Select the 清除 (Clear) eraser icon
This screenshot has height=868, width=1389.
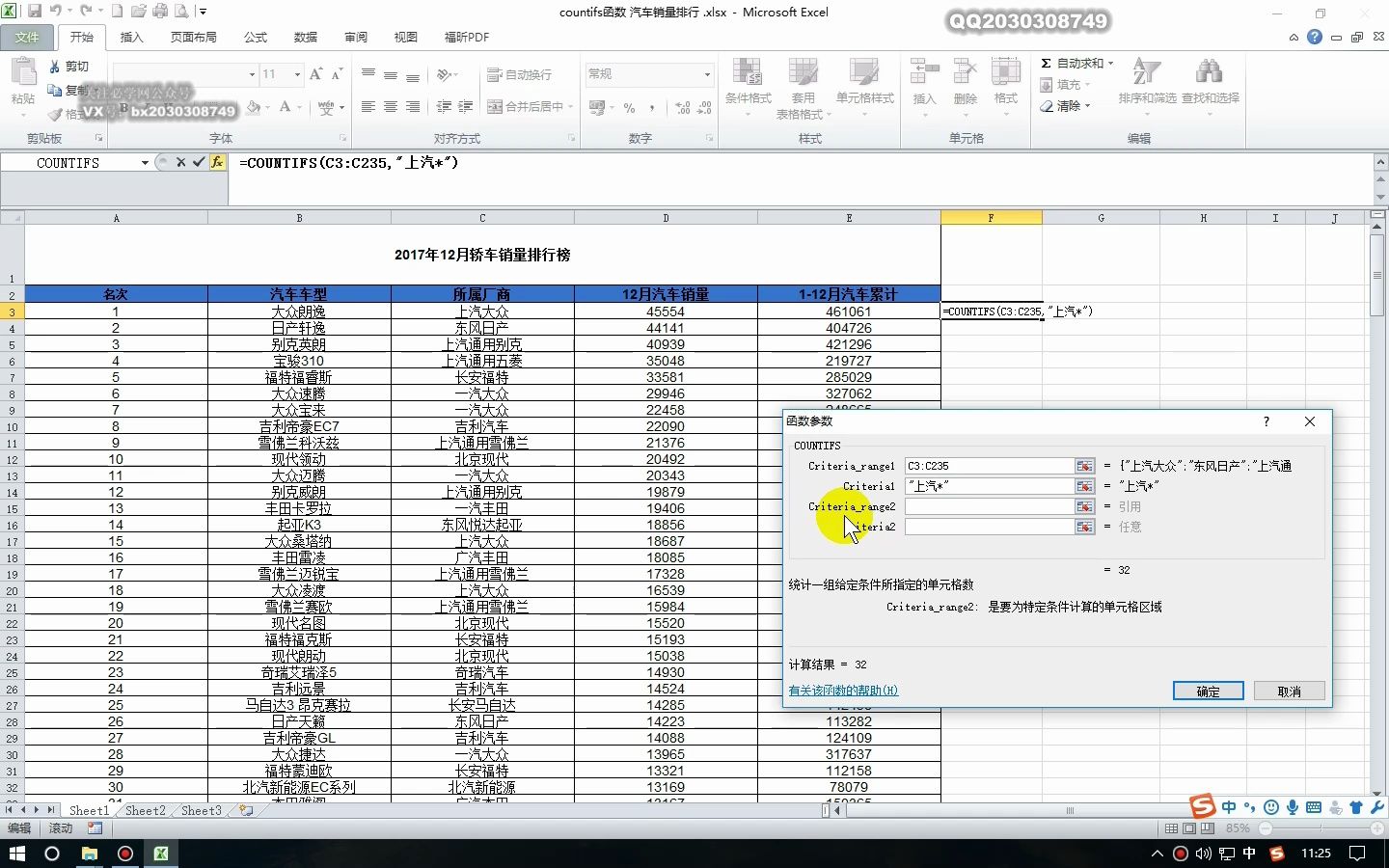[x=1049, y=106]
